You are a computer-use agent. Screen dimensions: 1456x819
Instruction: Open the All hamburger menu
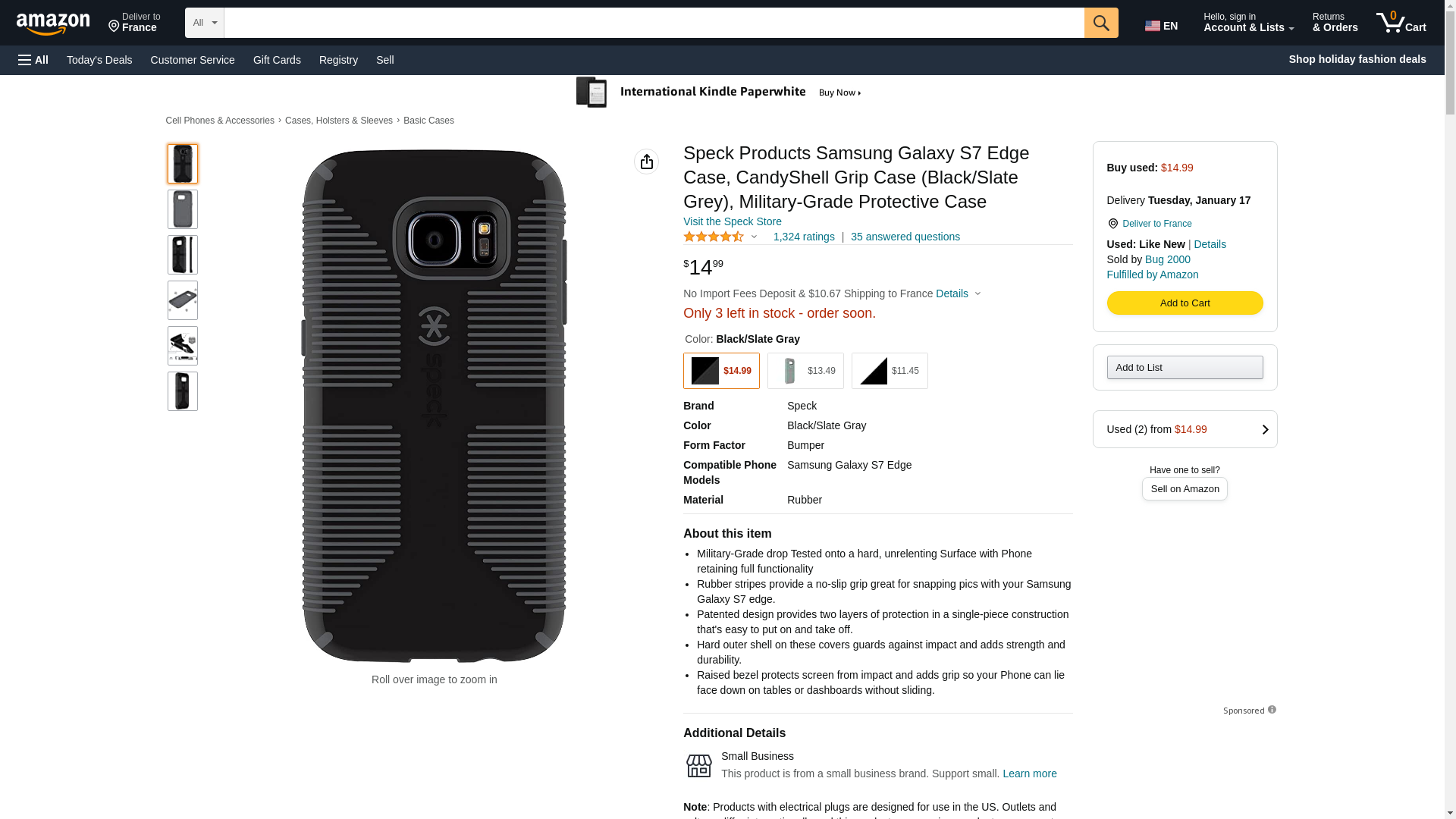point(33,60)
